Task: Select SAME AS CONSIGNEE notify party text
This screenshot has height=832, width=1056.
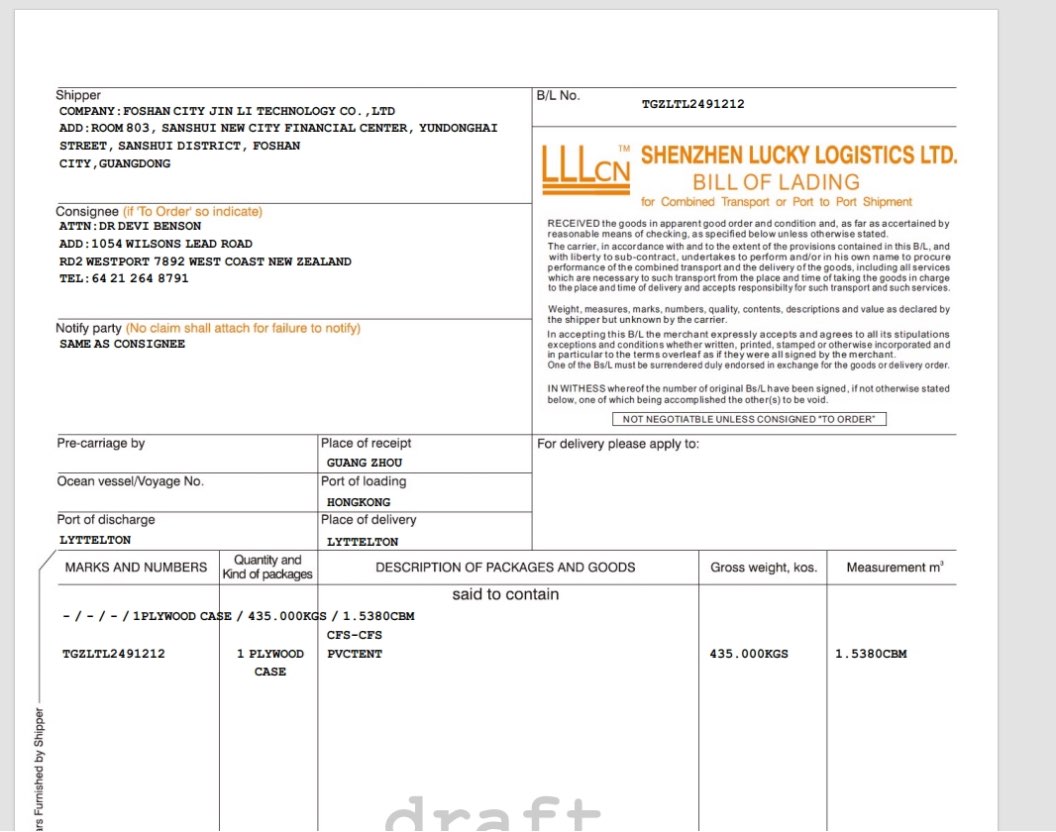Action: pyautogui.click(x=122, y=344)
